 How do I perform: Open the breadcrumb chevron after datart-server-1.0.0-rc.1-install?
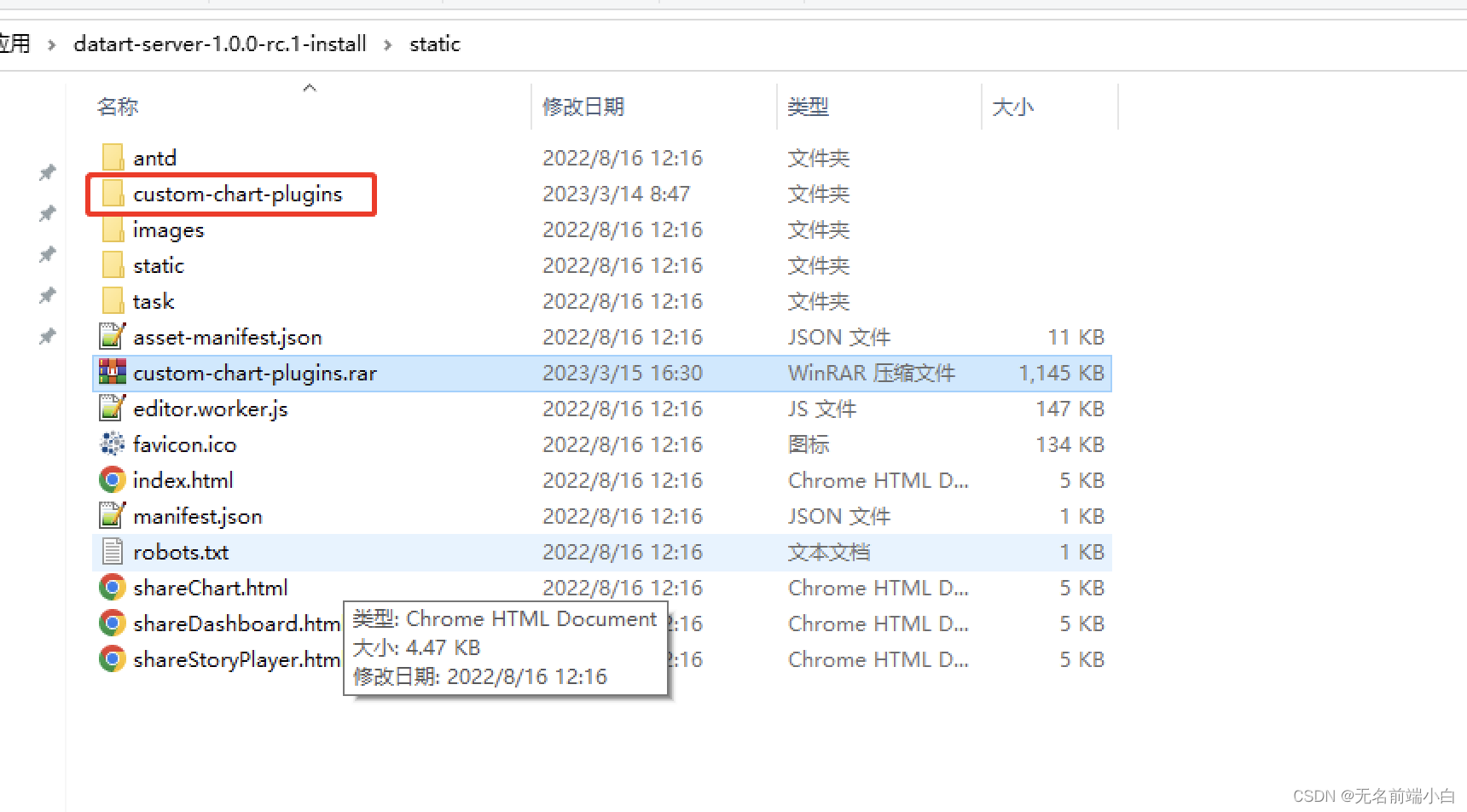(x=388, y=43)
